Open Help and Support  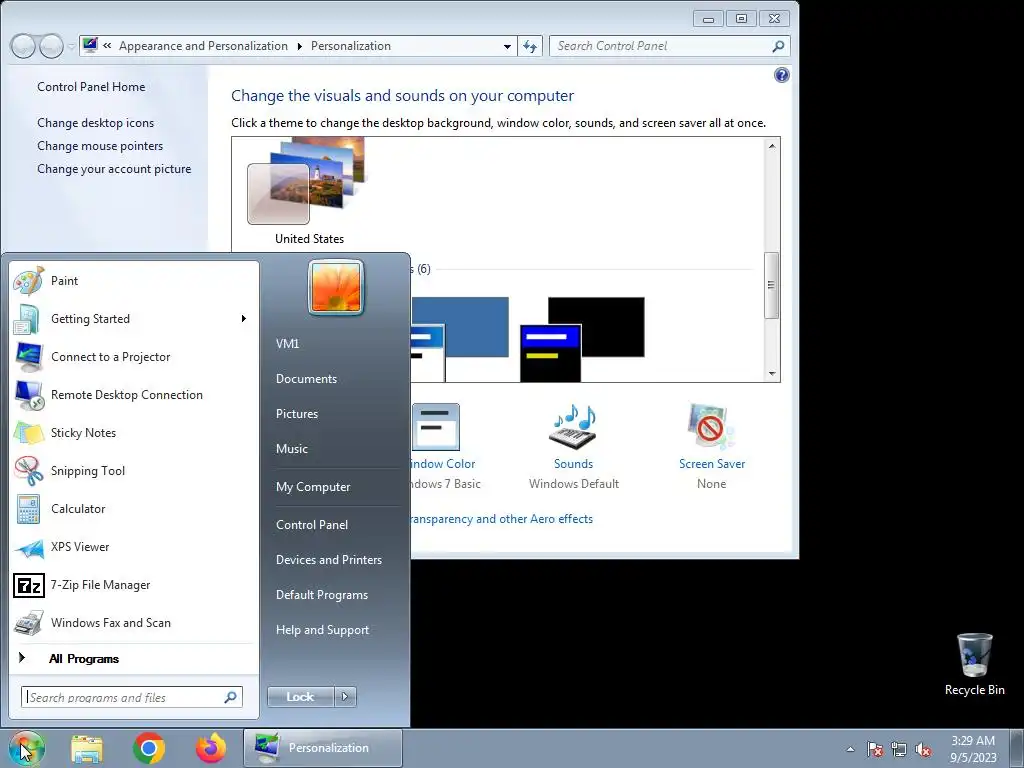[323, 630]
